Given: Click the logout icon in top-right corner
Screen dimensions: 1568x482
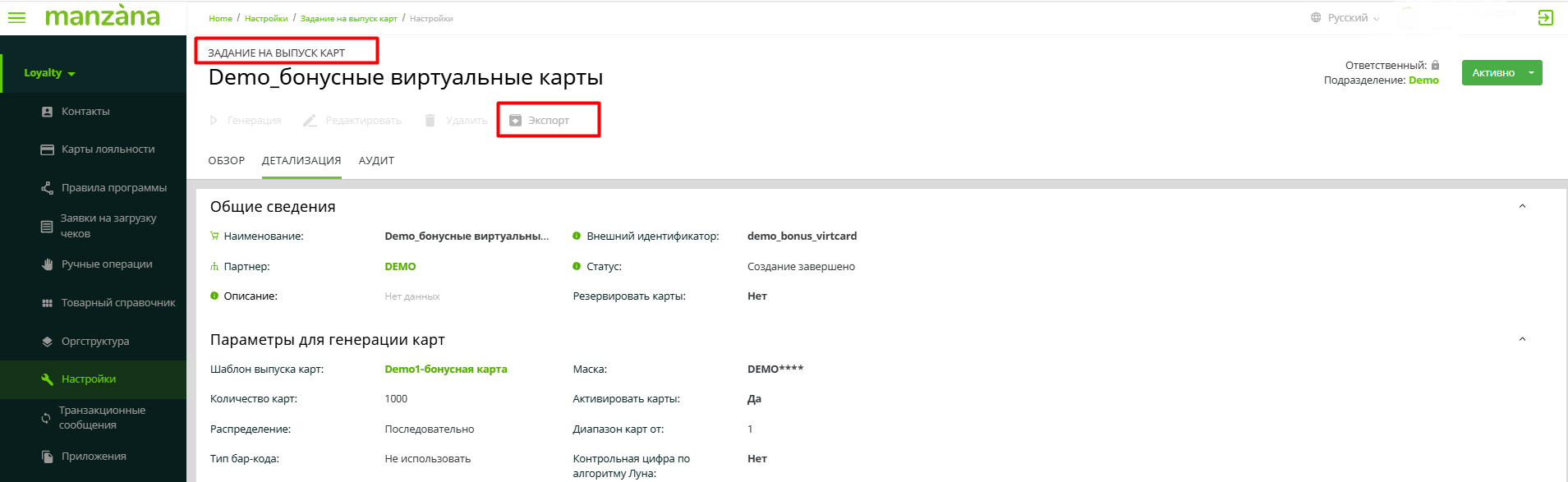Looking at the screenshot, I should click(1545, 17).
